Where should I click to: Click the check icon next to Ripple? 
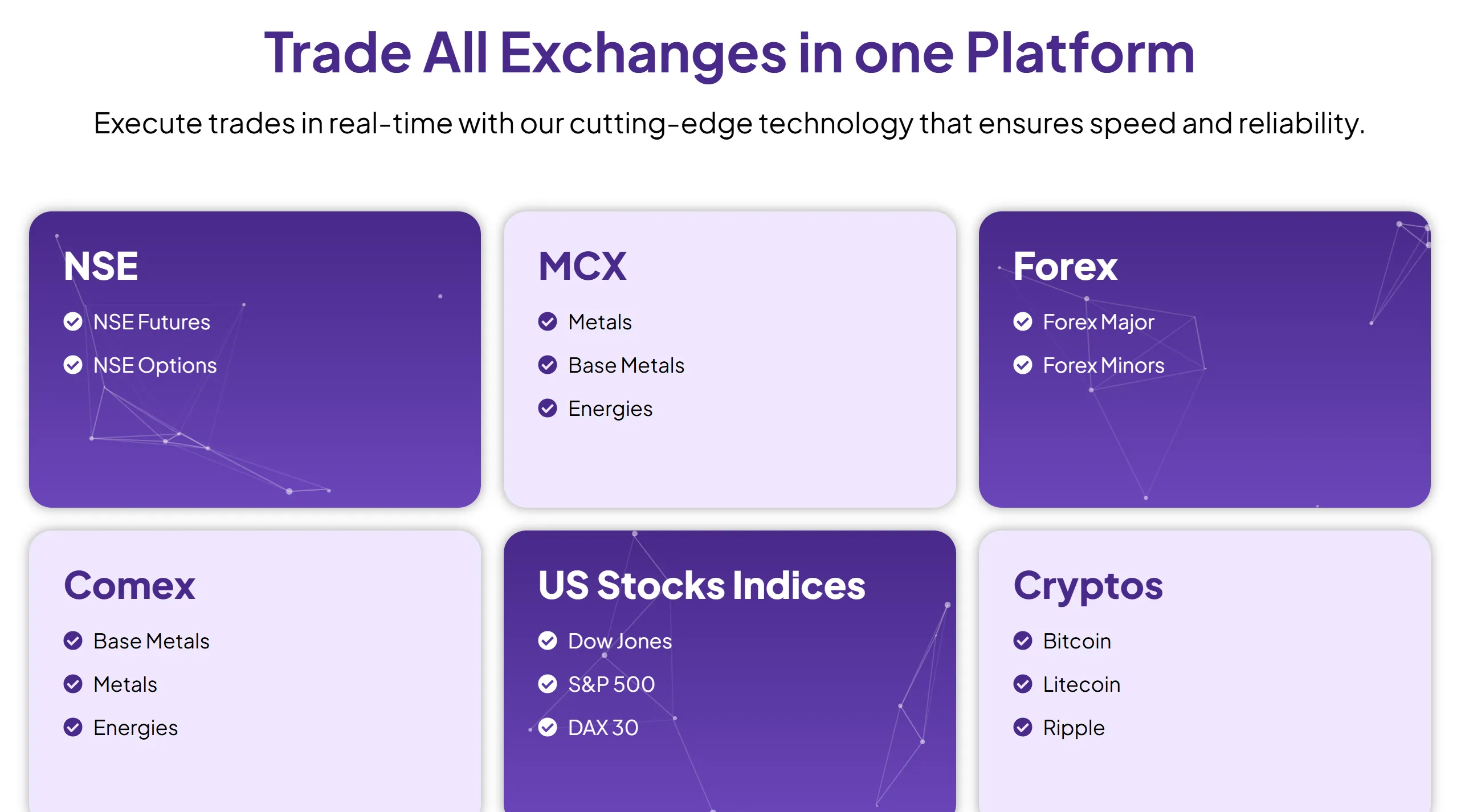pyautogui.click(x=1022, y=727)
